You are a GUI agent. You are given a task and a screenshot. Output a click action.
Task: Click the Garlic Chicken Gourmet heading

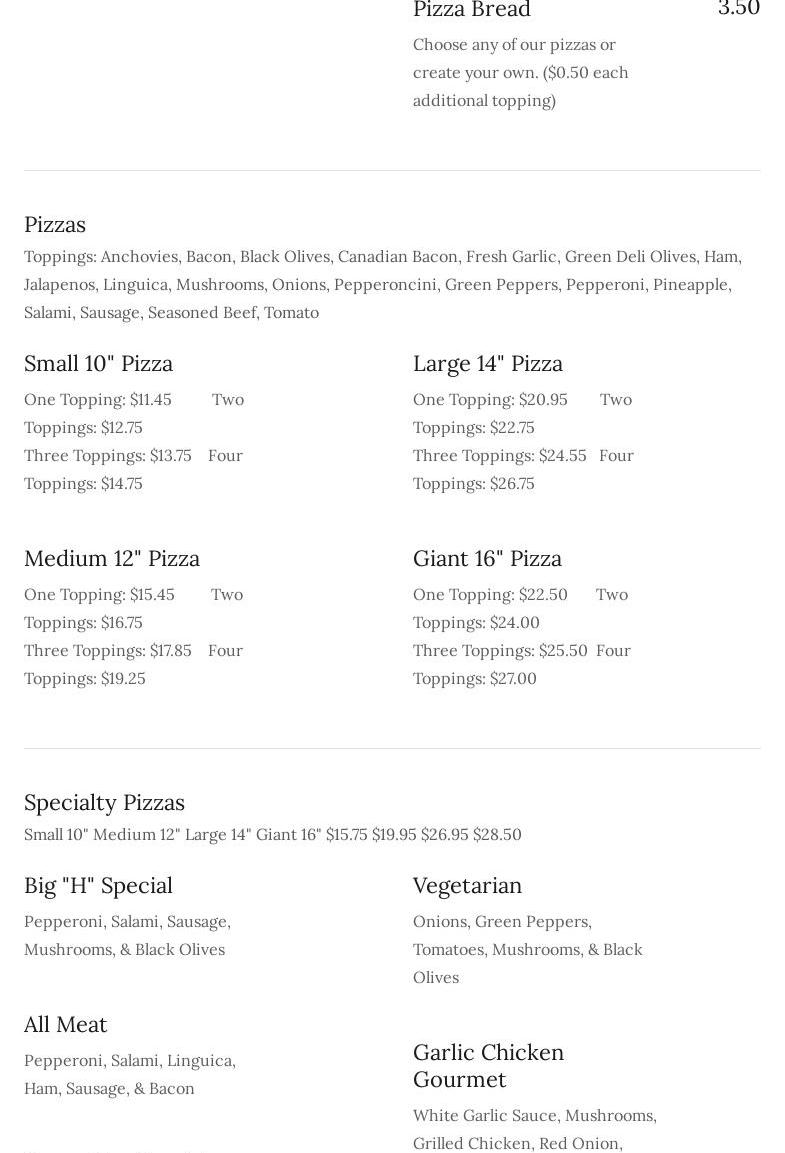pyautogui.click(x=488, y=1065)
